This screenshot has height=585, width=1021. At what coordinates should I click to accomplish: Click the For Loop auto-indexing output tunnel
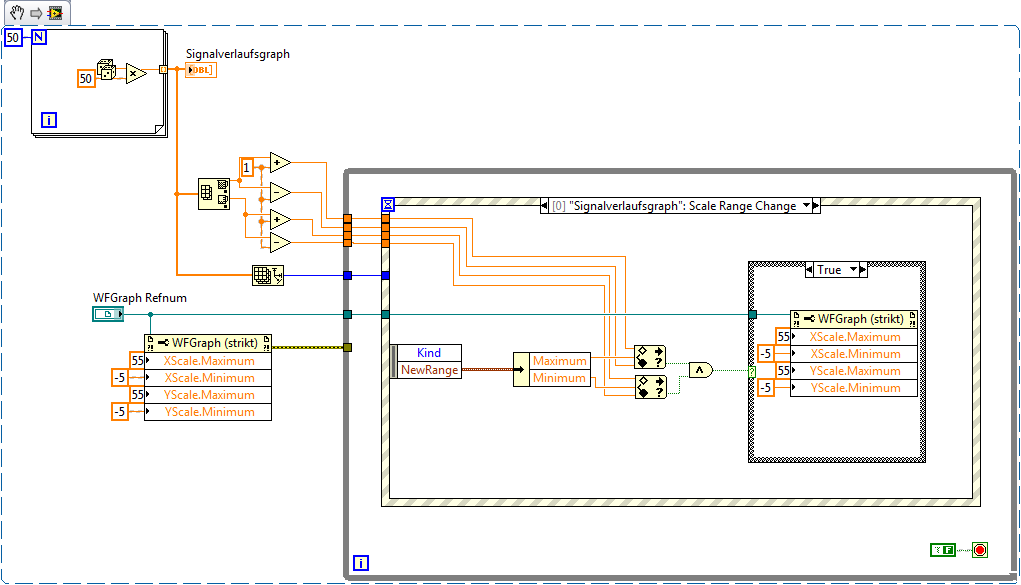(x=163, y=70)
